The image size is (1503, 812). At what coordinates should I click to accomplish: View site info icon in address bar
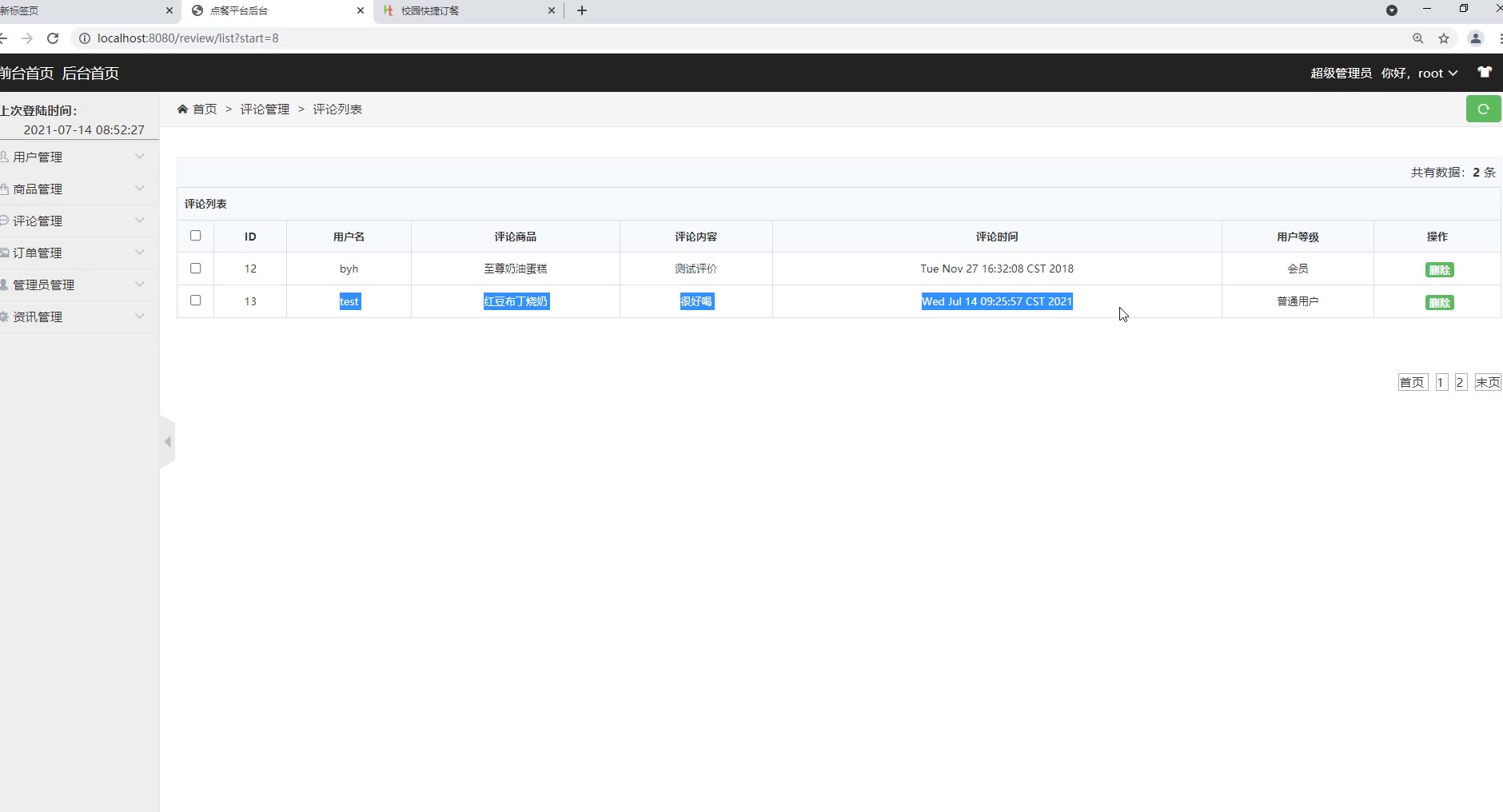(x=85, y=38)
